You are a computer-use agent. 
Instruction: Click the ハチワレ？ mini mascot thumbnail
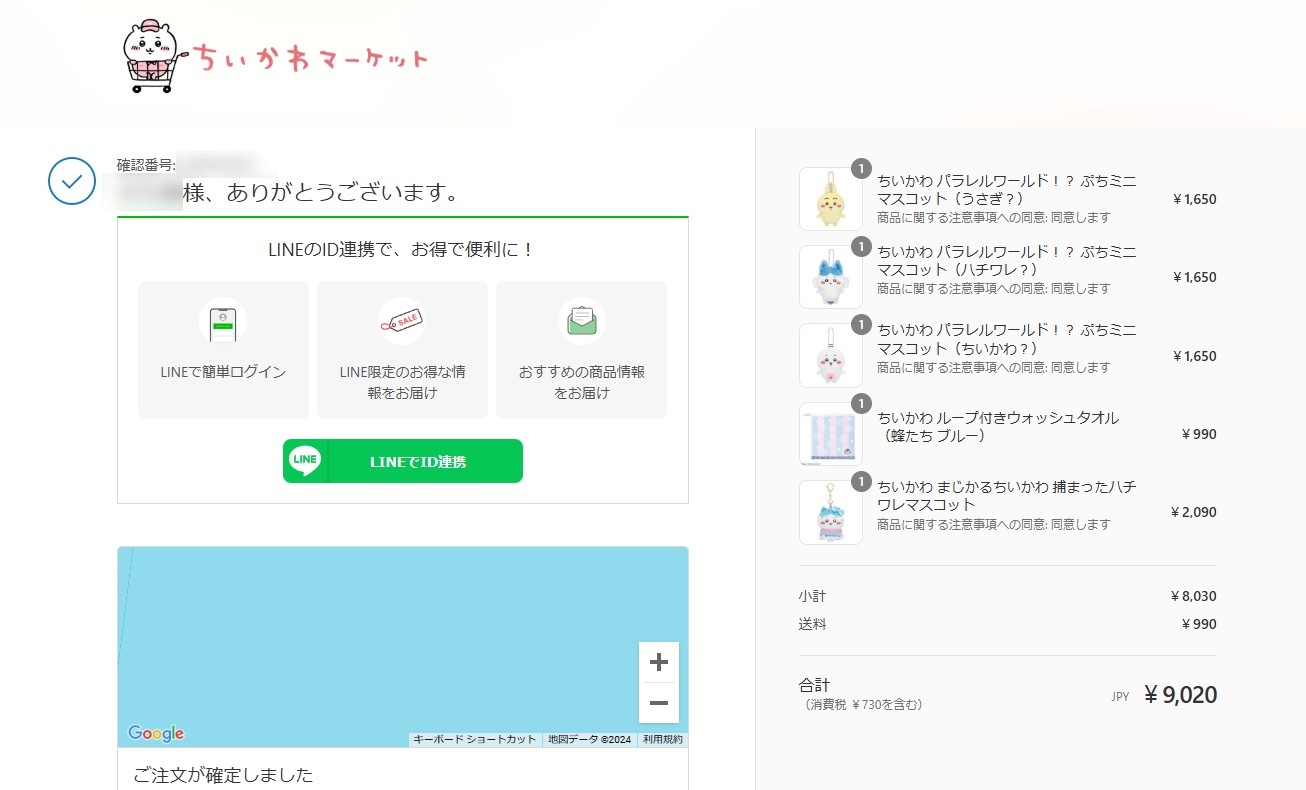pyautogui.click(x=830, y=277)
